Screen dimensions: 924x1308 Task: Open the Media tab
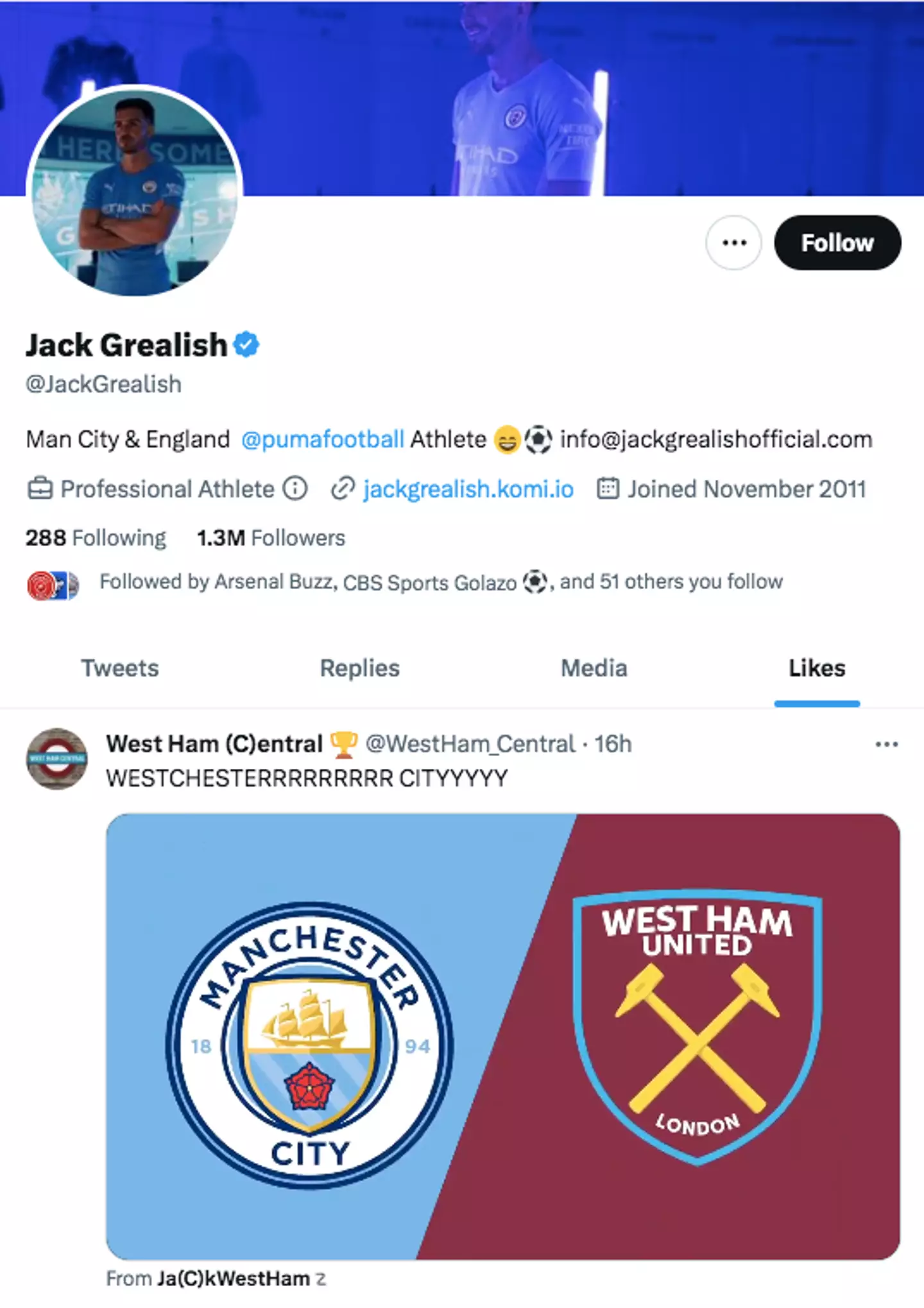point(594,668)
